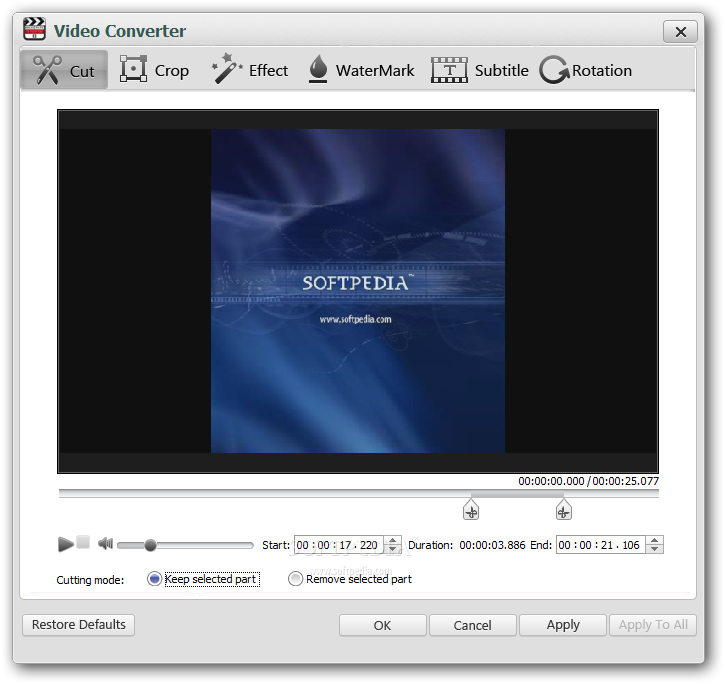Screen dimensions: 725x684
Task: Switch to the Subtitle tab label
Action: pyautogui.click(x=502, y=70)
